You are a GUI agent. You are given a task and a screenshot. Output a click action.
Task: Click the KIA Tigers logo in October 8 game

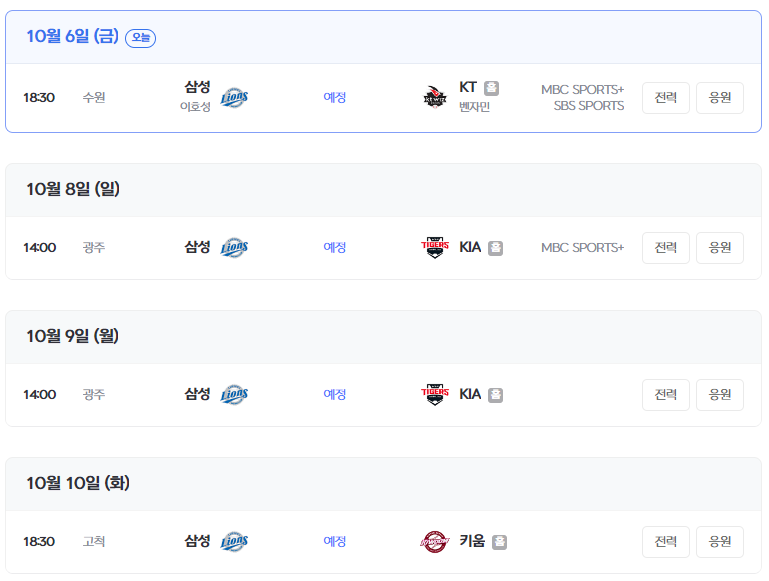tap(436, 247)
